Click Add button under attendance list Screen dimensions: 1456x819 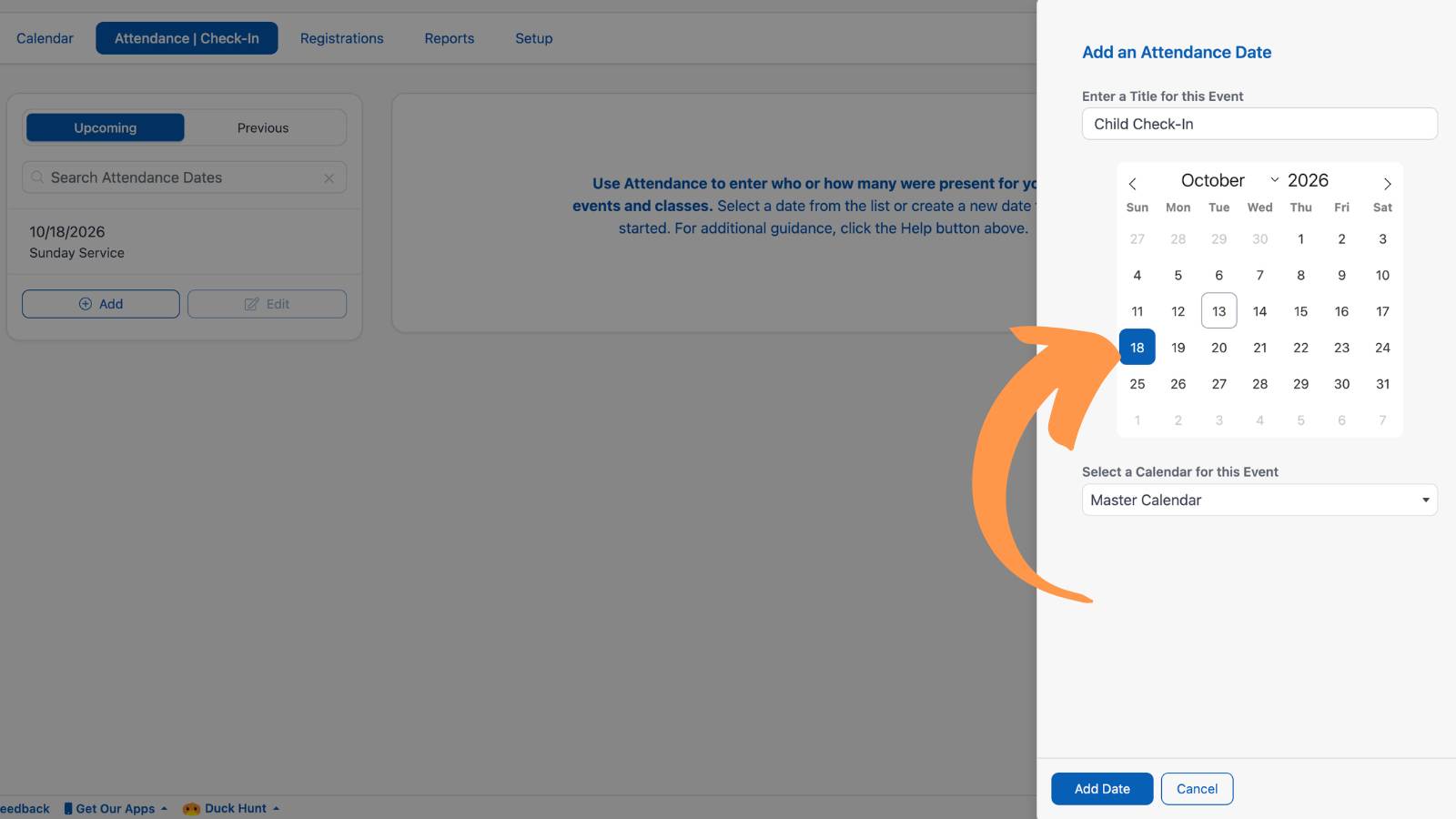pyautogui.click(x=101, y=304)
